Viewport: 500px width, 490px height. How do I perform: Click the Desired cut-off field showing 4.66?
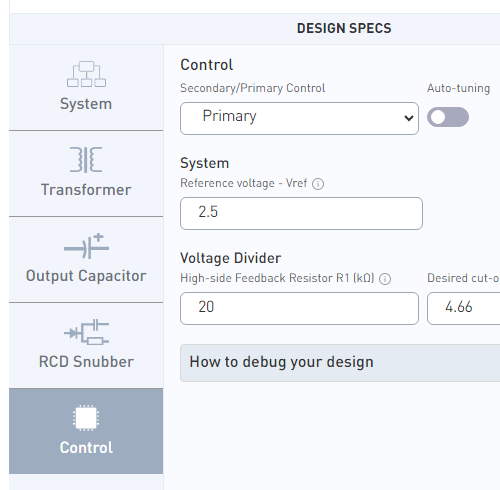coord(464,308)
